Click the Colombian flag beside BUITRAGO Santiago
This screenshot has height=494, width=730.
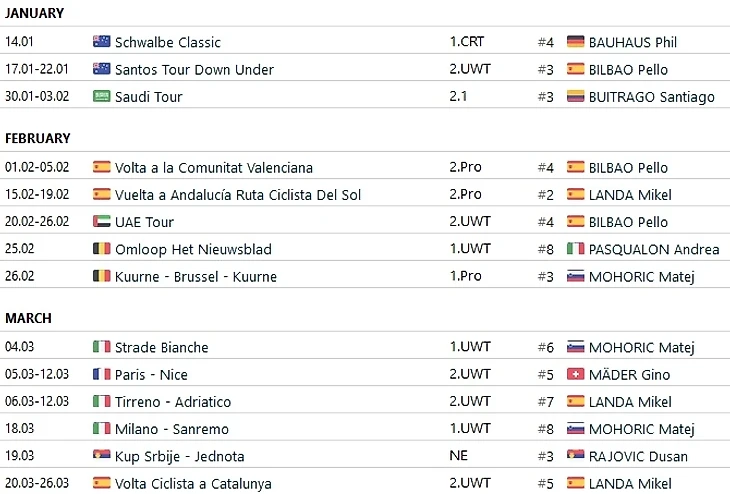tap(575, 97)
